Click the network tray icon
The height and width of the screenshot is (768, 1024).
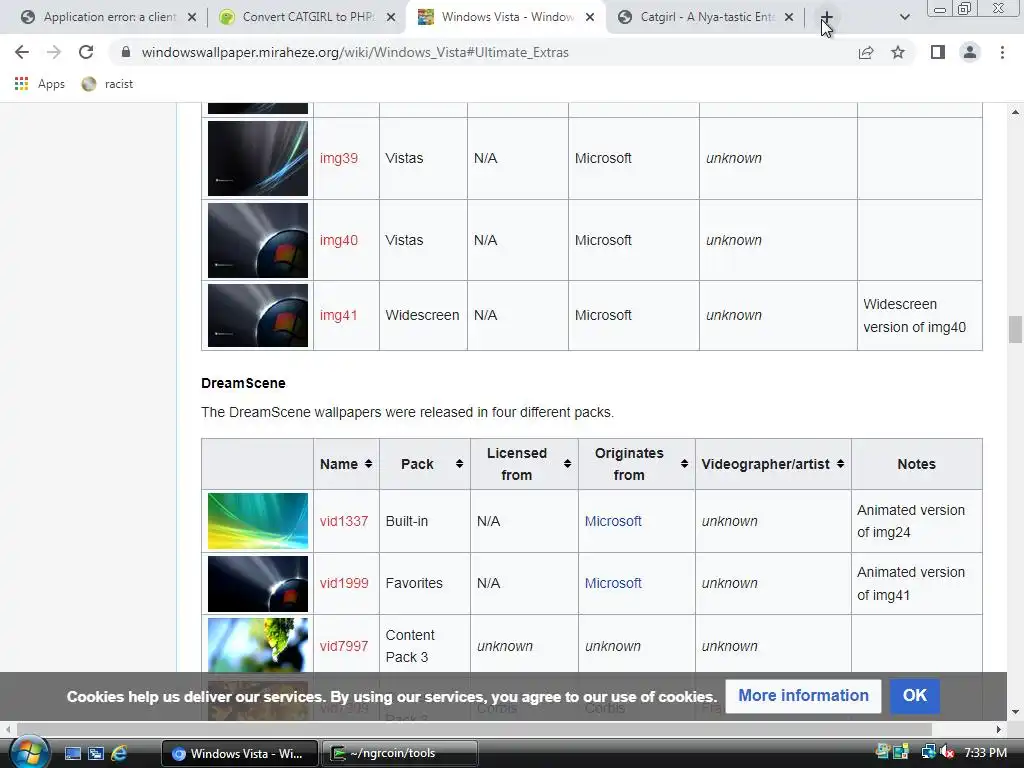point(927,752)
